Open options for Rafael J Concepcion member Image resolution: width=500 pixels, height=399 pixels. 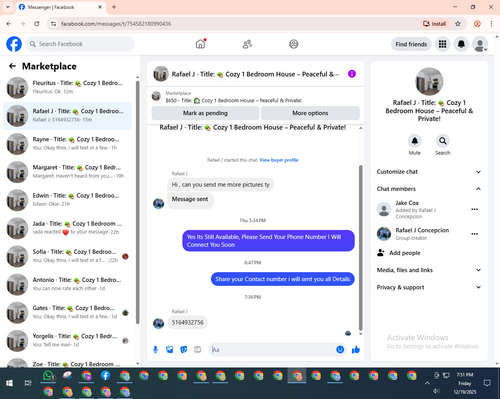475,234
